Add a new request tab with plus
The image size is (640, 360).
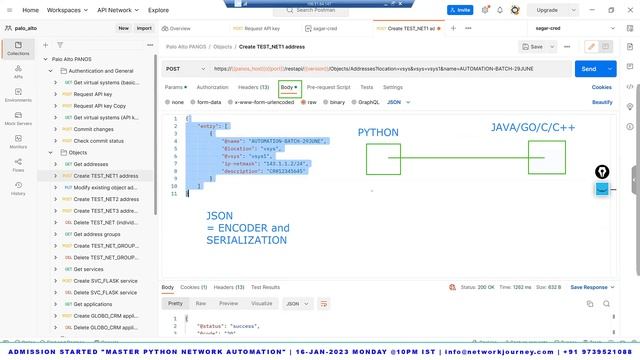tap(453, 28)
